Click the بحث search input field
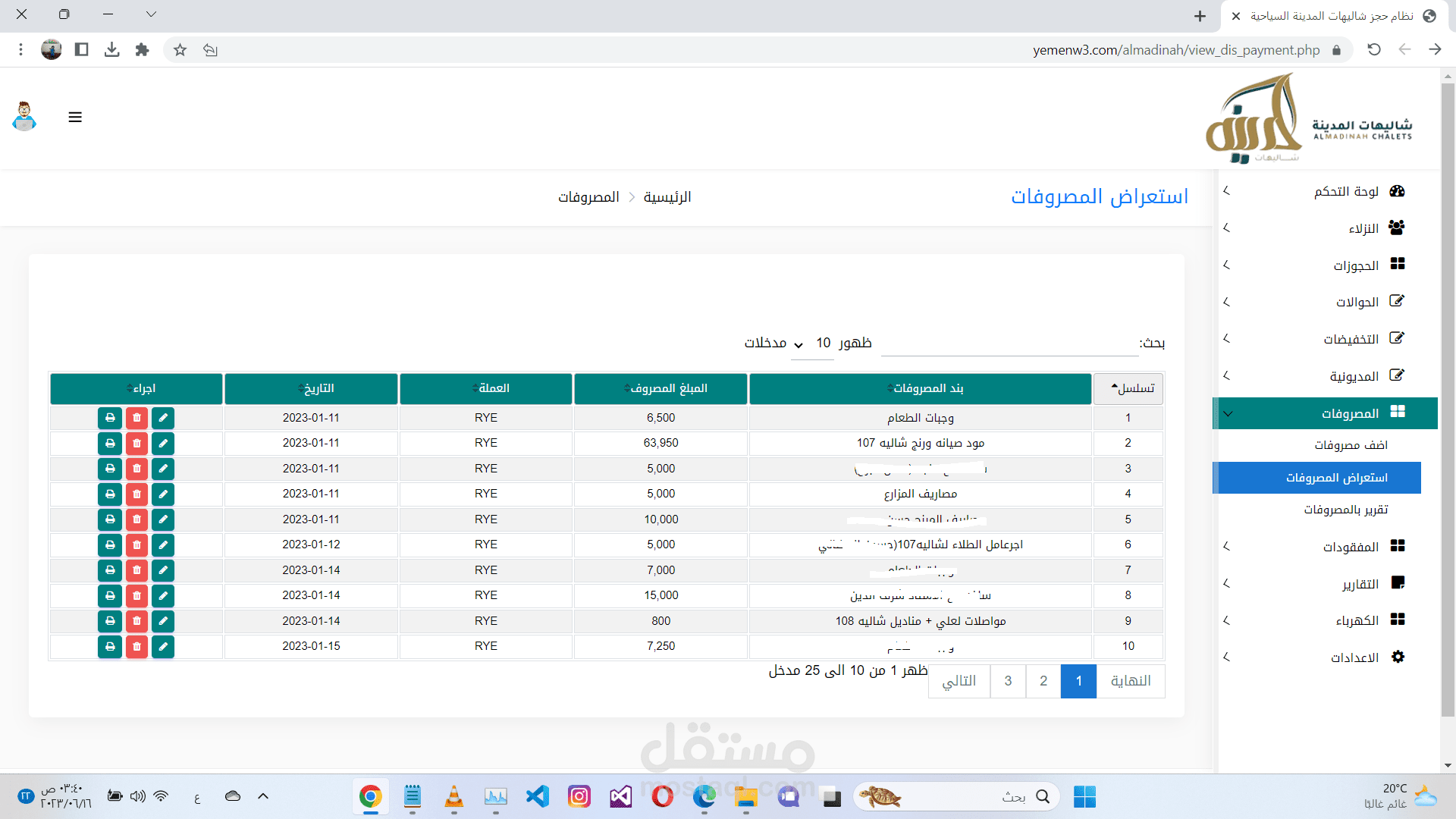Image resolution: width=1456 pixels, height=819 pixels. [x=1009, y=344]
